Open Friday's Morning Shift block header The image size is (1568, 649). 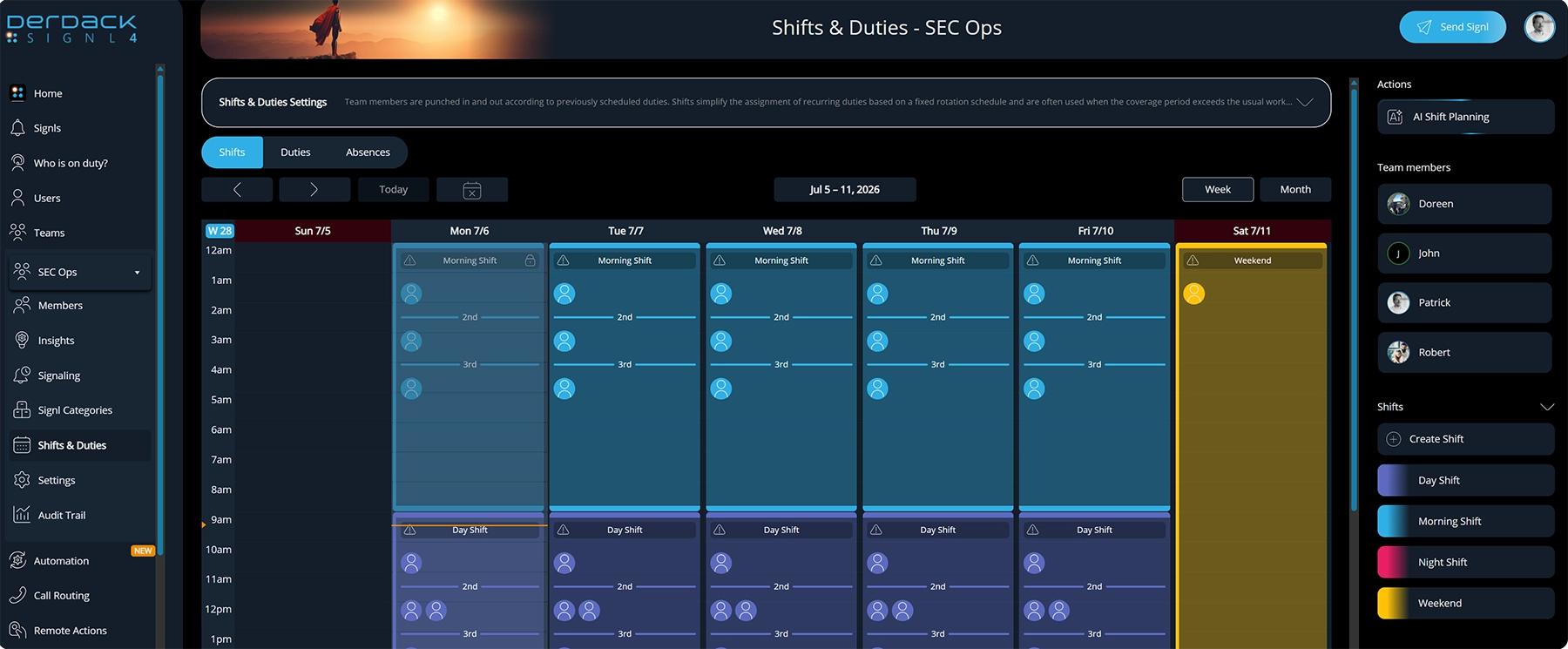[x=1095, y=260]
